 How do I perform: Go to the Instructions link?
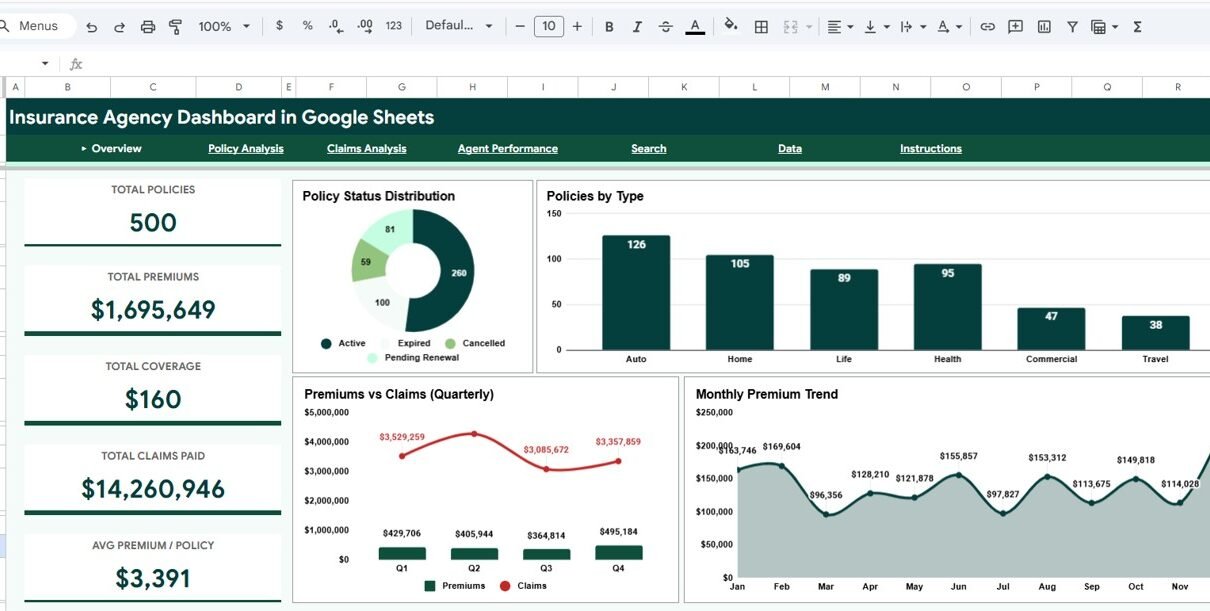[x=930, y=149]
